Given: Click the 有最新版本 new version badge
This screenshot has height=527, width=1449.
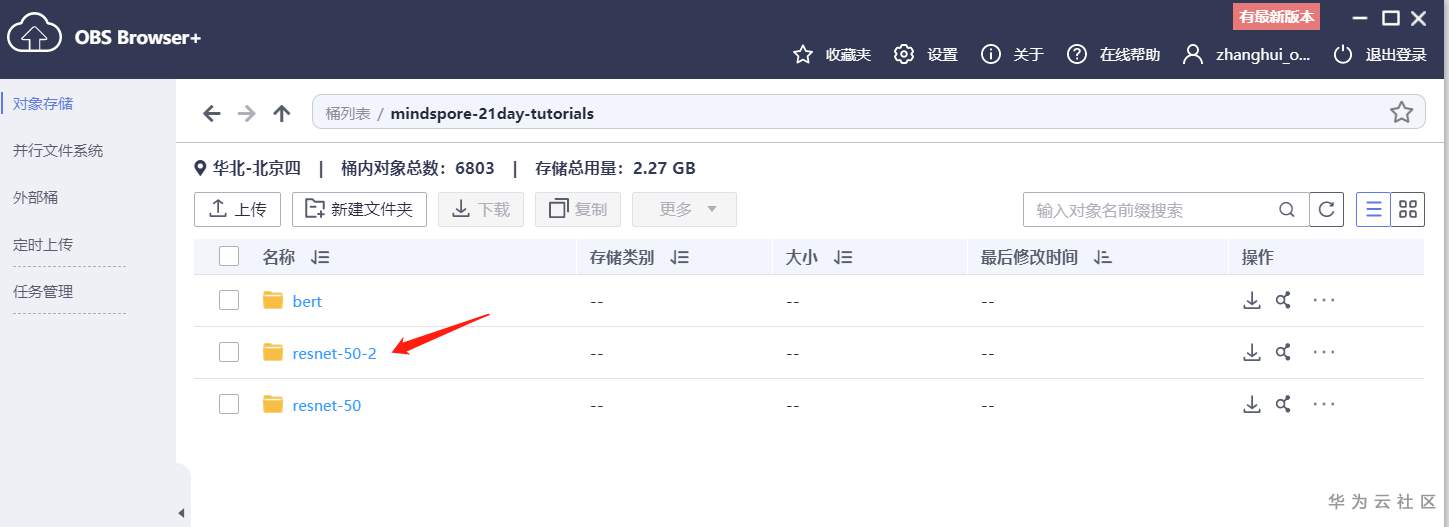Looking at the screenshot, I should tap(1276, 17).
